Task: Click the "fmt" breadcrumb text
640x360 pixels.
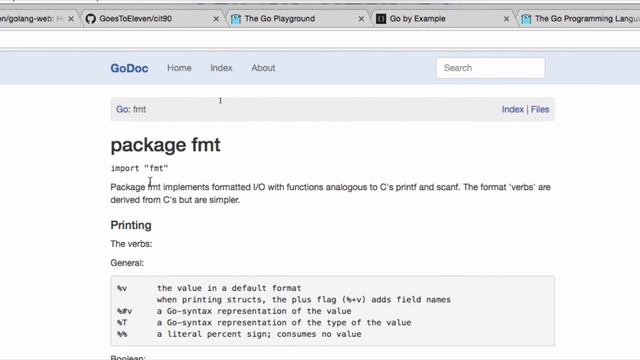Action: [x=139, y=109]
